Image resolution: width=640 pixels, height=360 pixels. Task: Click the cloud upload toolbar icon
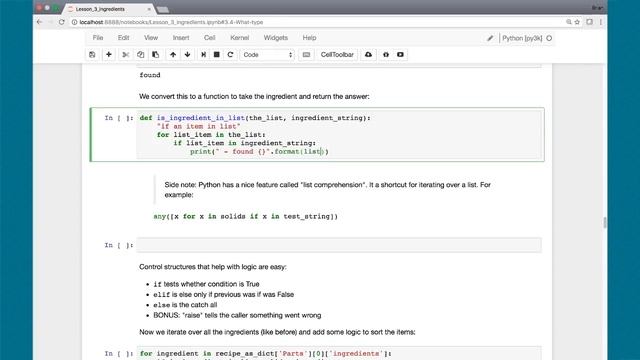(x=368, y=55)
